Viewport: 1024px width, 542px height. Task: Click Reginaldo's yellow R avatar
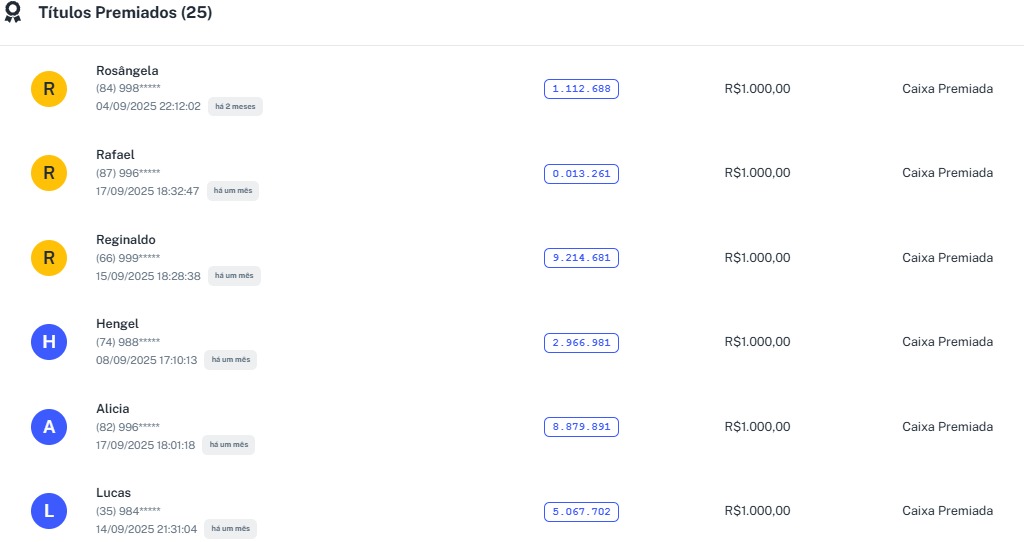pos(48,258)
